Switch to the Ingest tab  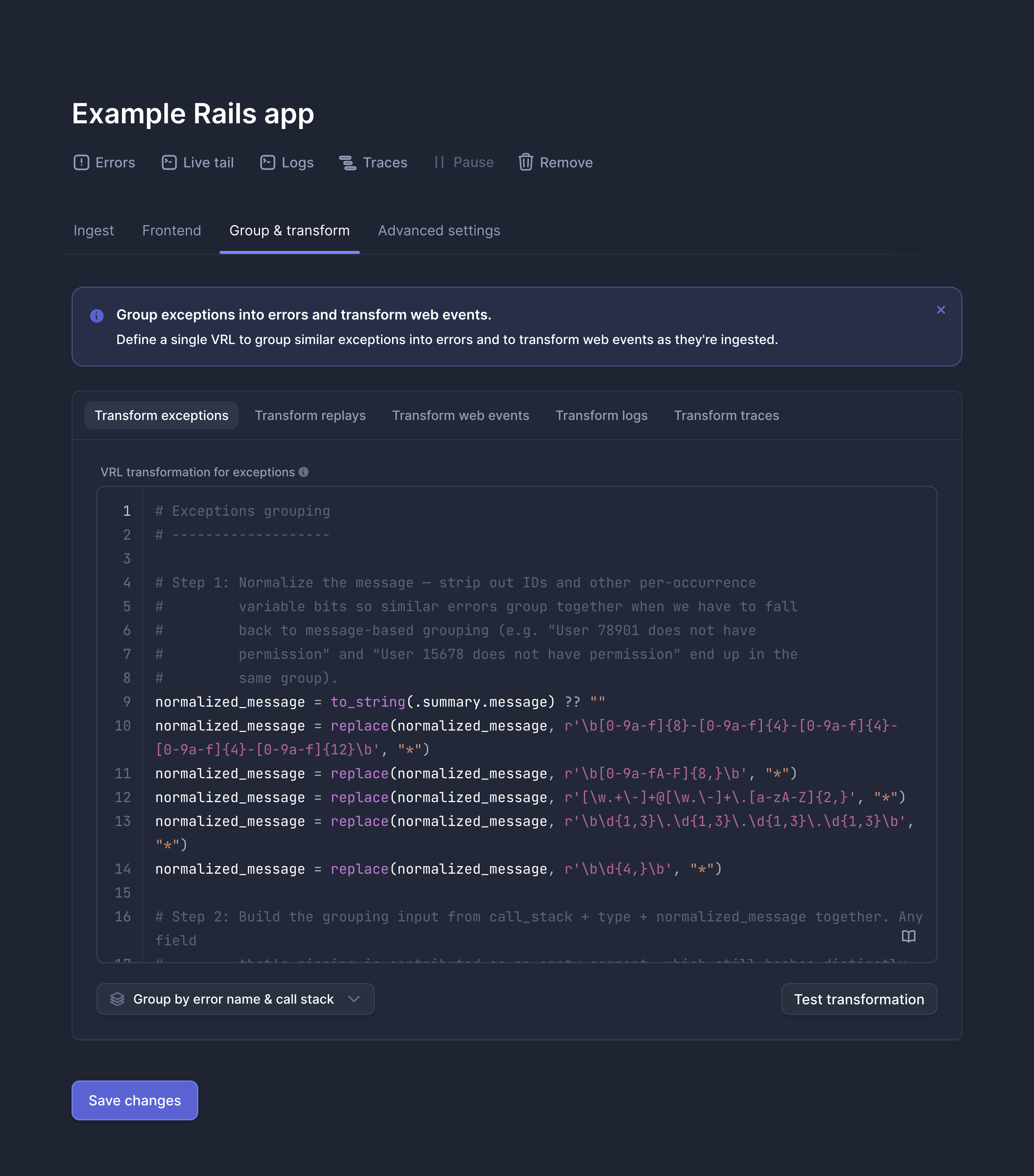94,231
